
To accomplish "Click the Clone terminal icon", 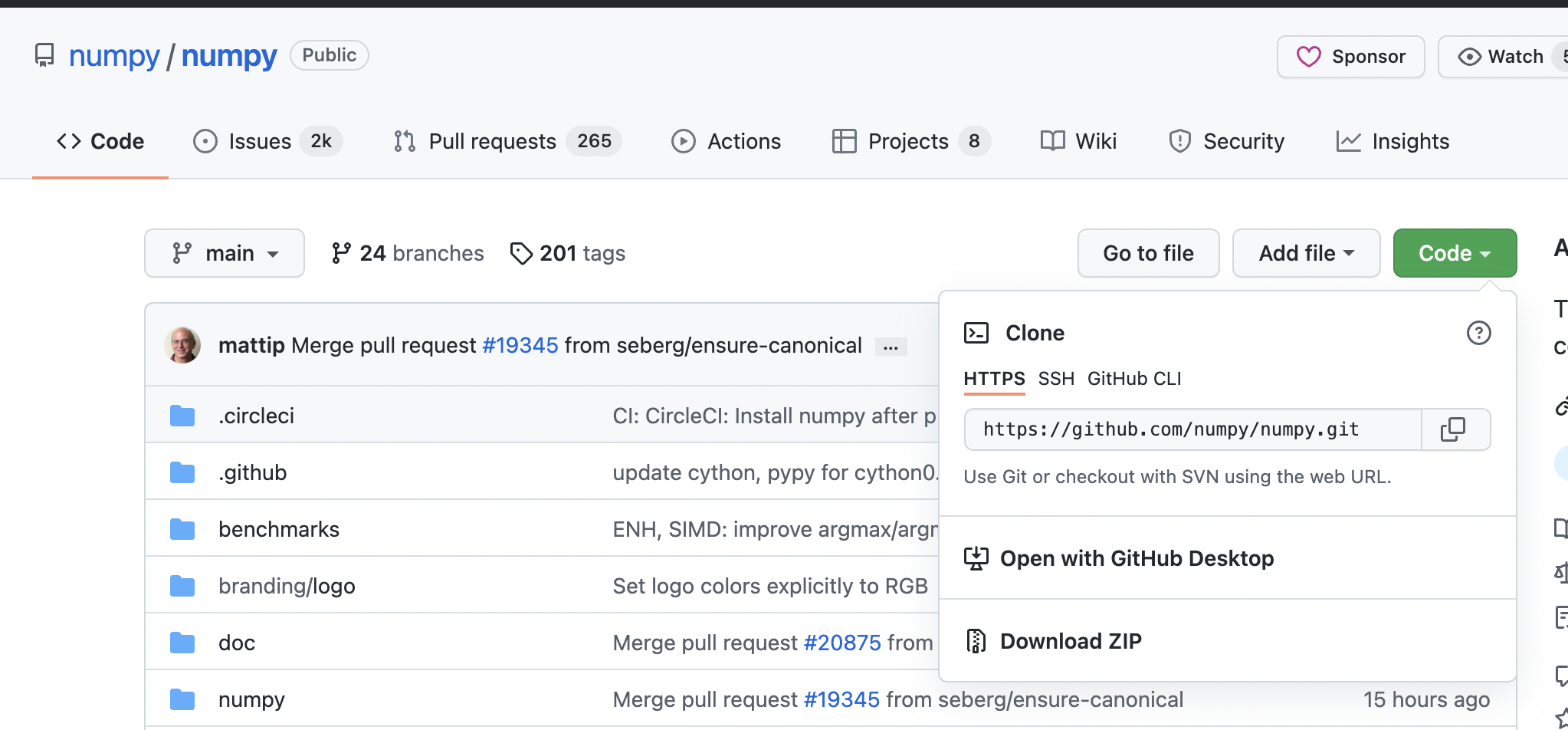I will point(976,333).
